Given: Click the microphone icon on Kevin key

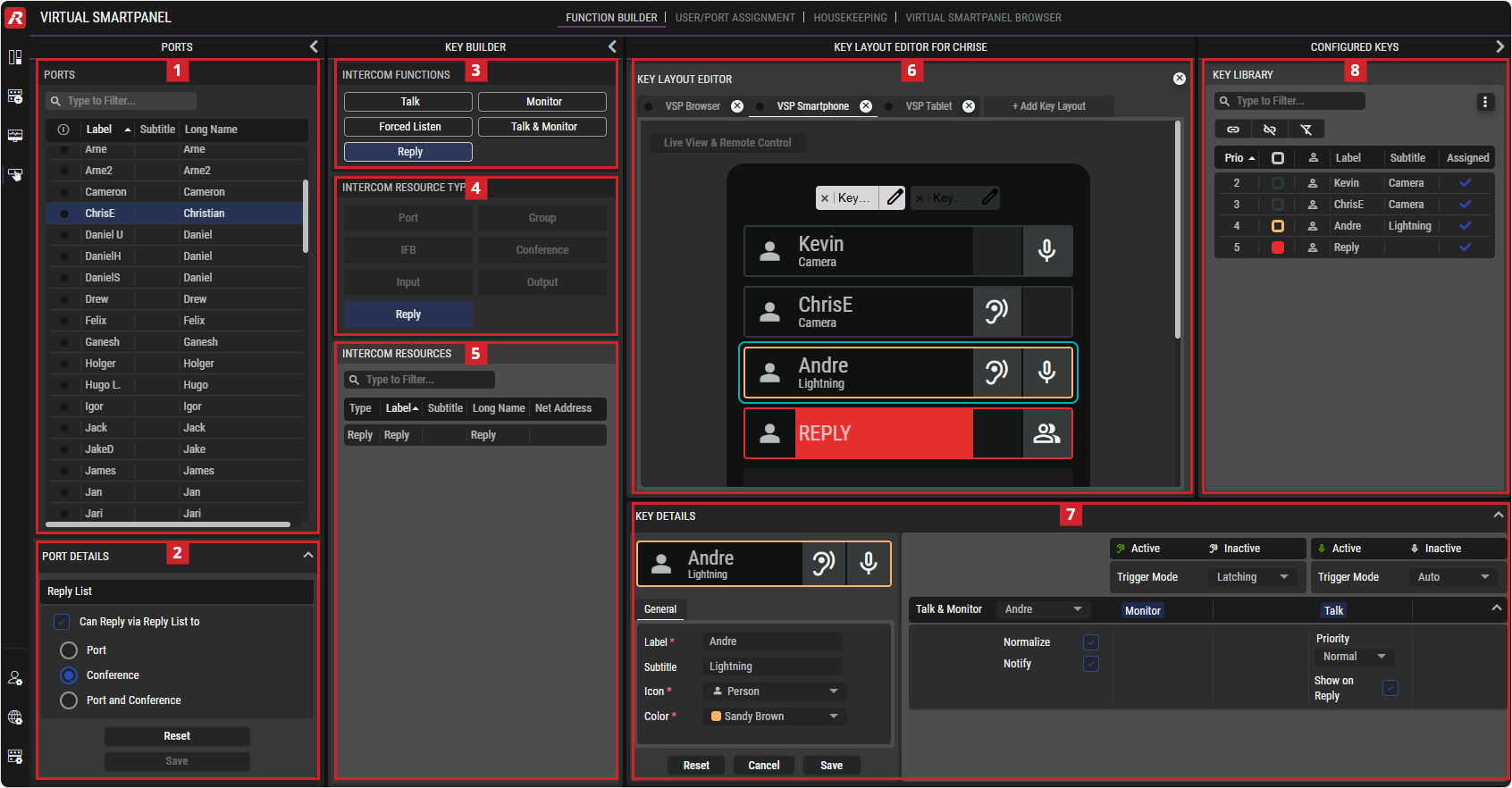Looking at the screenshot, I should pyautogui.click(x=1047, y=251).
